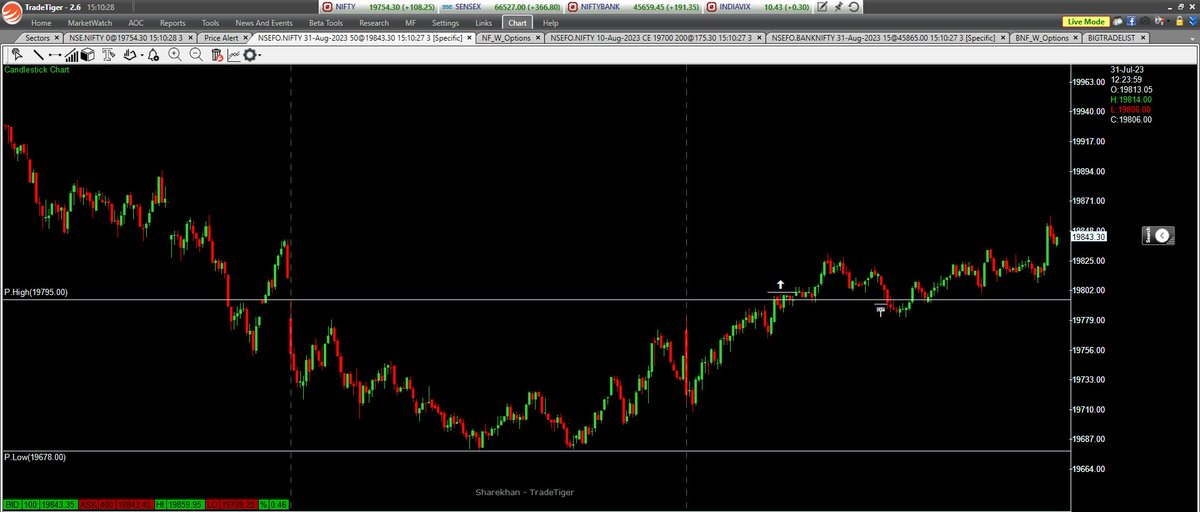Image resolution: width=1200 pixels, height=512 pixels.
Task: Delete drawings with the trash icon
Action: pyautogui.click(x=217, y=55)
